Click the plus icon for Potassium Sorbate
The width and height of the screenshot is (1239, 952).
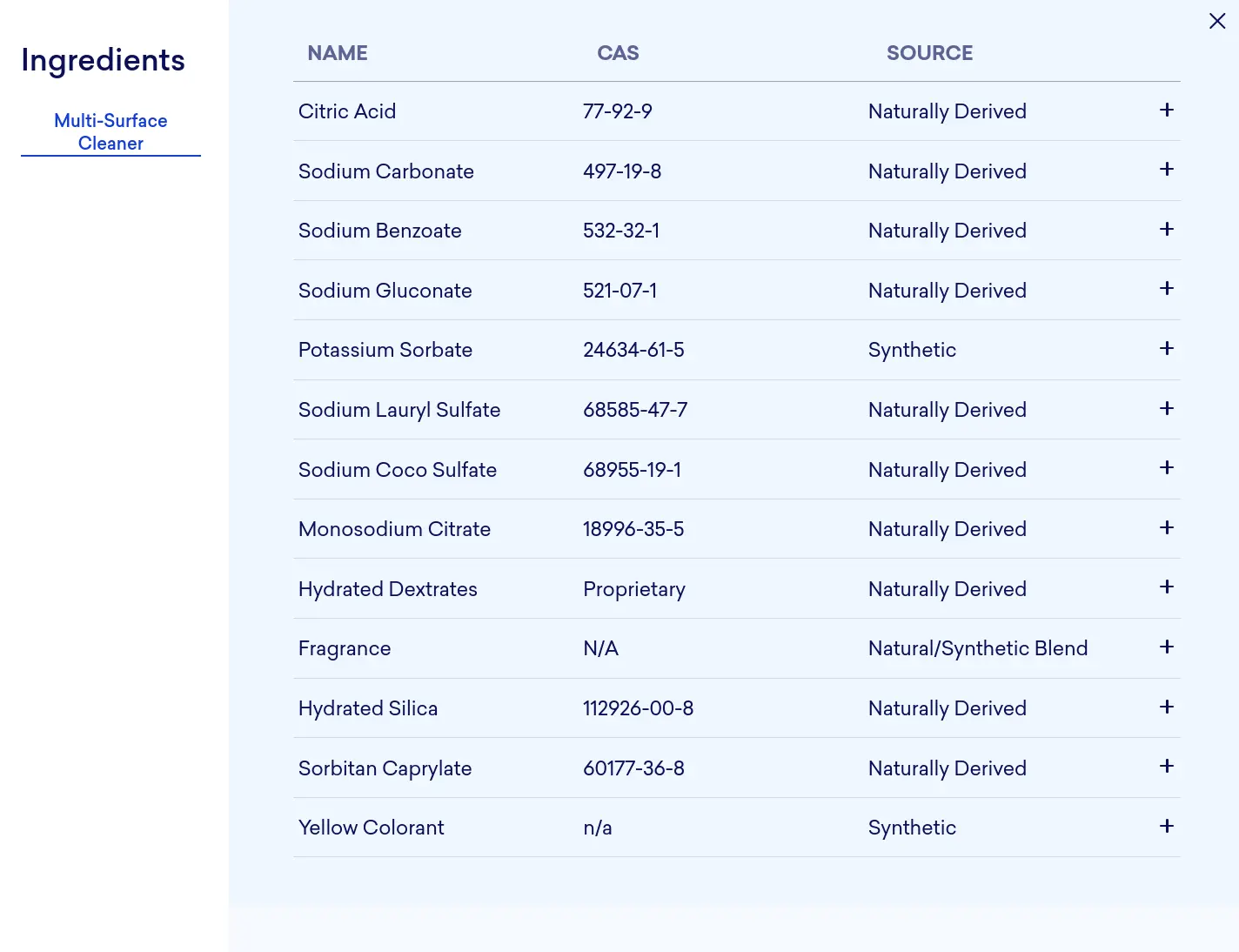click(1167, 349)
